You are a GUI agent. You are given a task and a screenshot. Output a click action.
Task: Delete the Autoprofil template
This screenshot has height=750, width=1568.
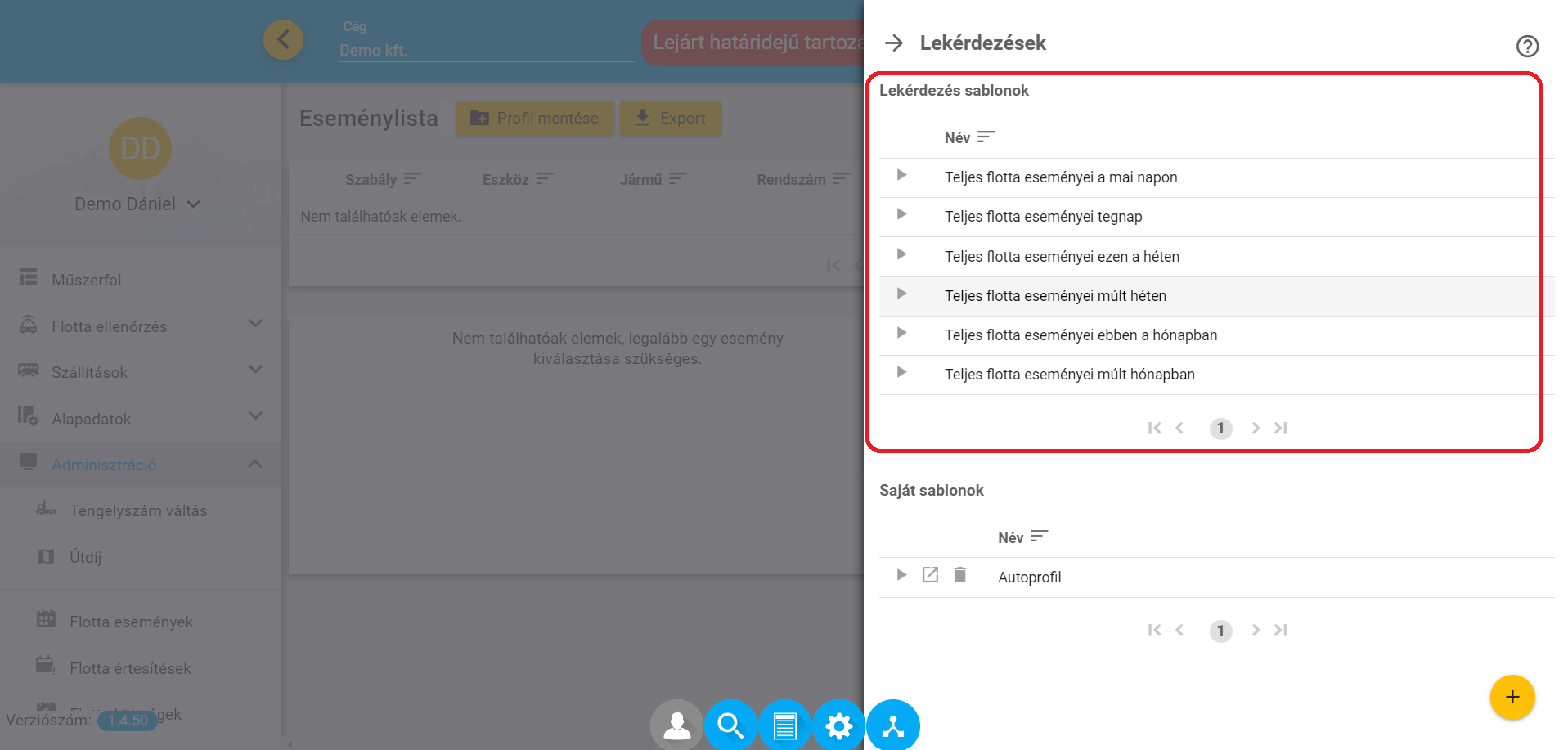pyautogui.click(x=959, y=575)
